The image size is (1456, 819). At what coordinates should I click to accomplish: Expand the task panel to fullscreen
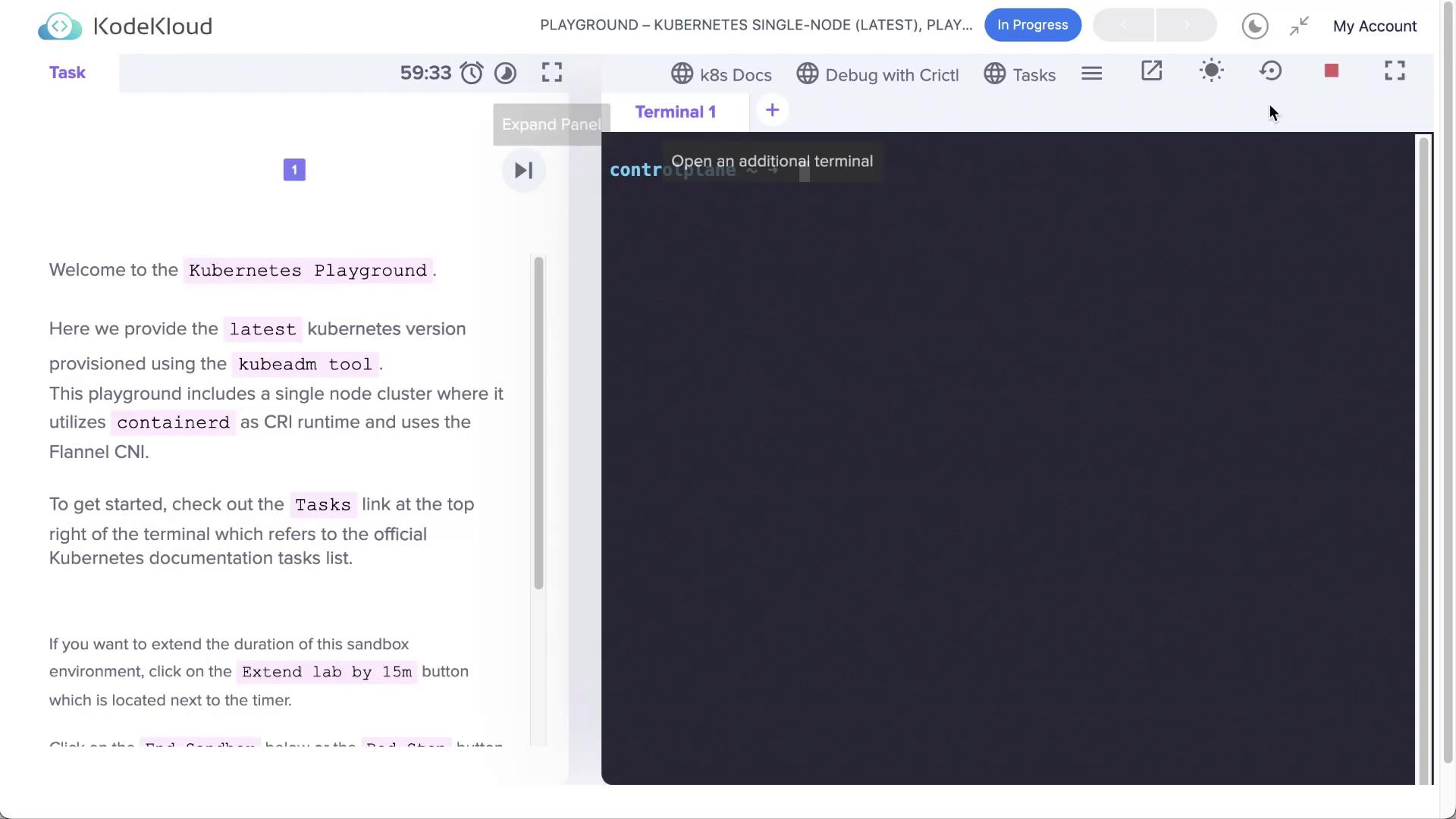coord(552,73)
